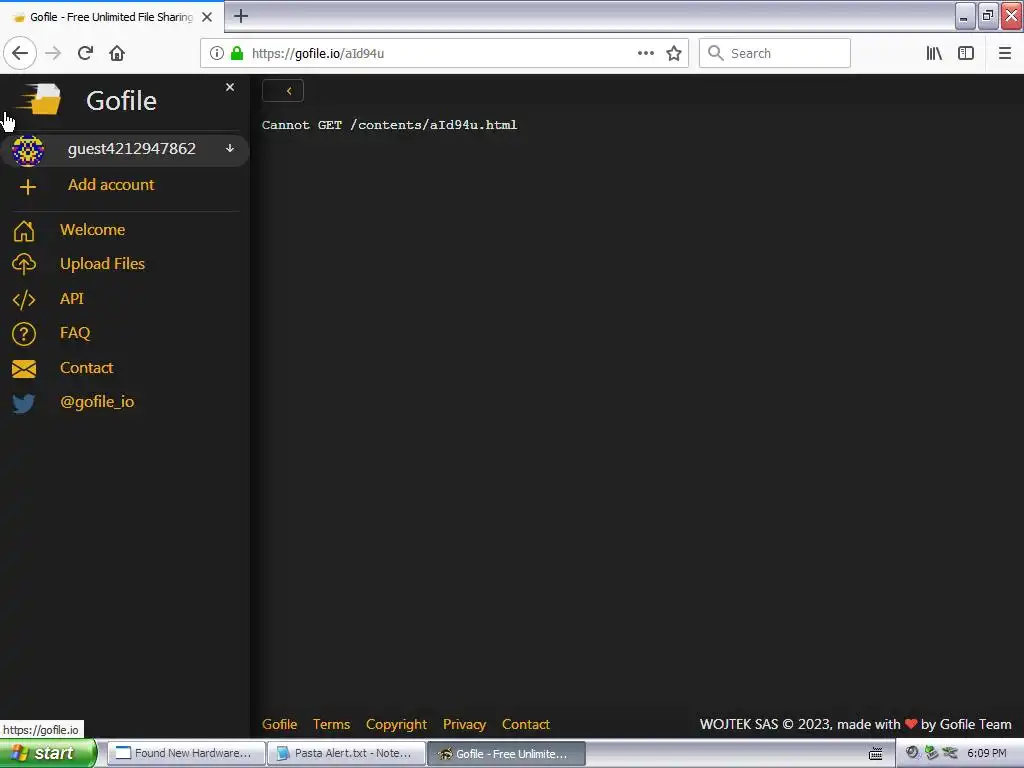
Task: Click the footer Contact link
Action: point(526,724)
